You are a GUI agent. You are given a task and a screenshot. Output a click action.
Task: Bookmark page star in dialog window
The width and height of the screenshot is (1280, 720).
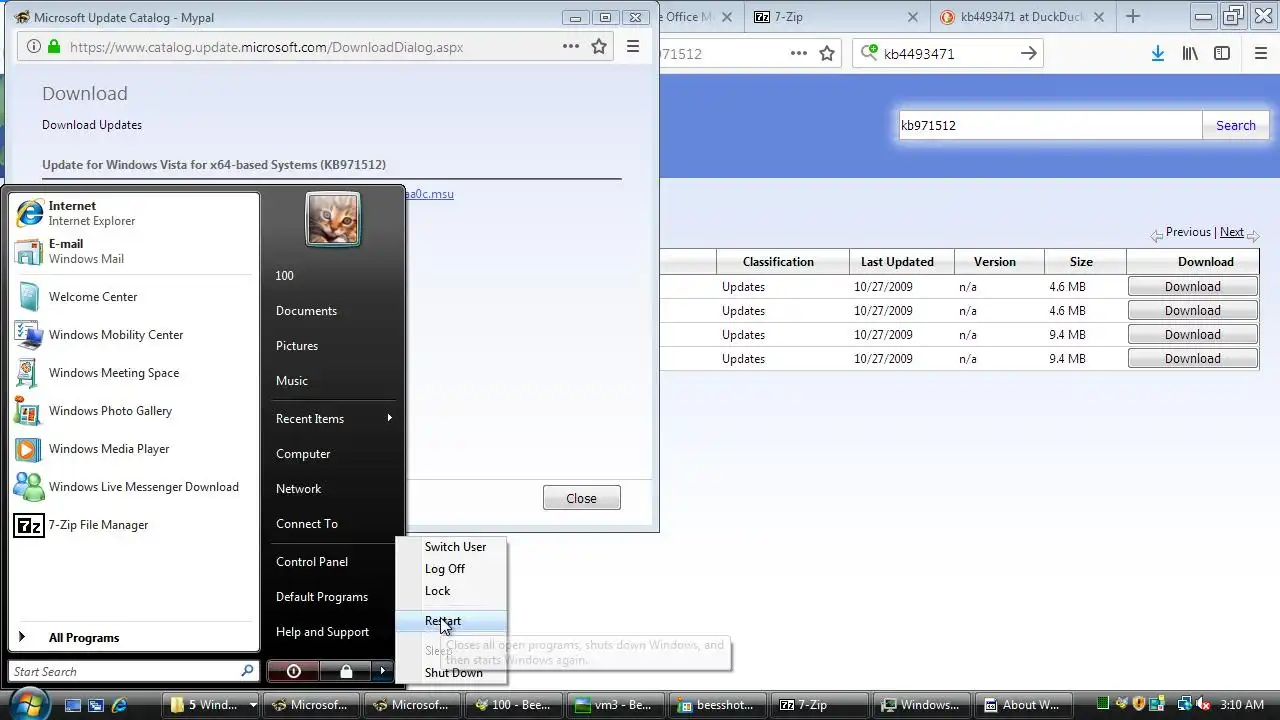pos(599,47)
